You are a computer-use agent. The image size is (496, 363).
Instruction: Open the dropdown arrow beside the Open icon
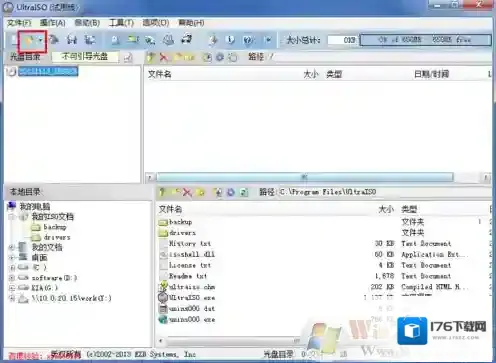click(40, 40)
